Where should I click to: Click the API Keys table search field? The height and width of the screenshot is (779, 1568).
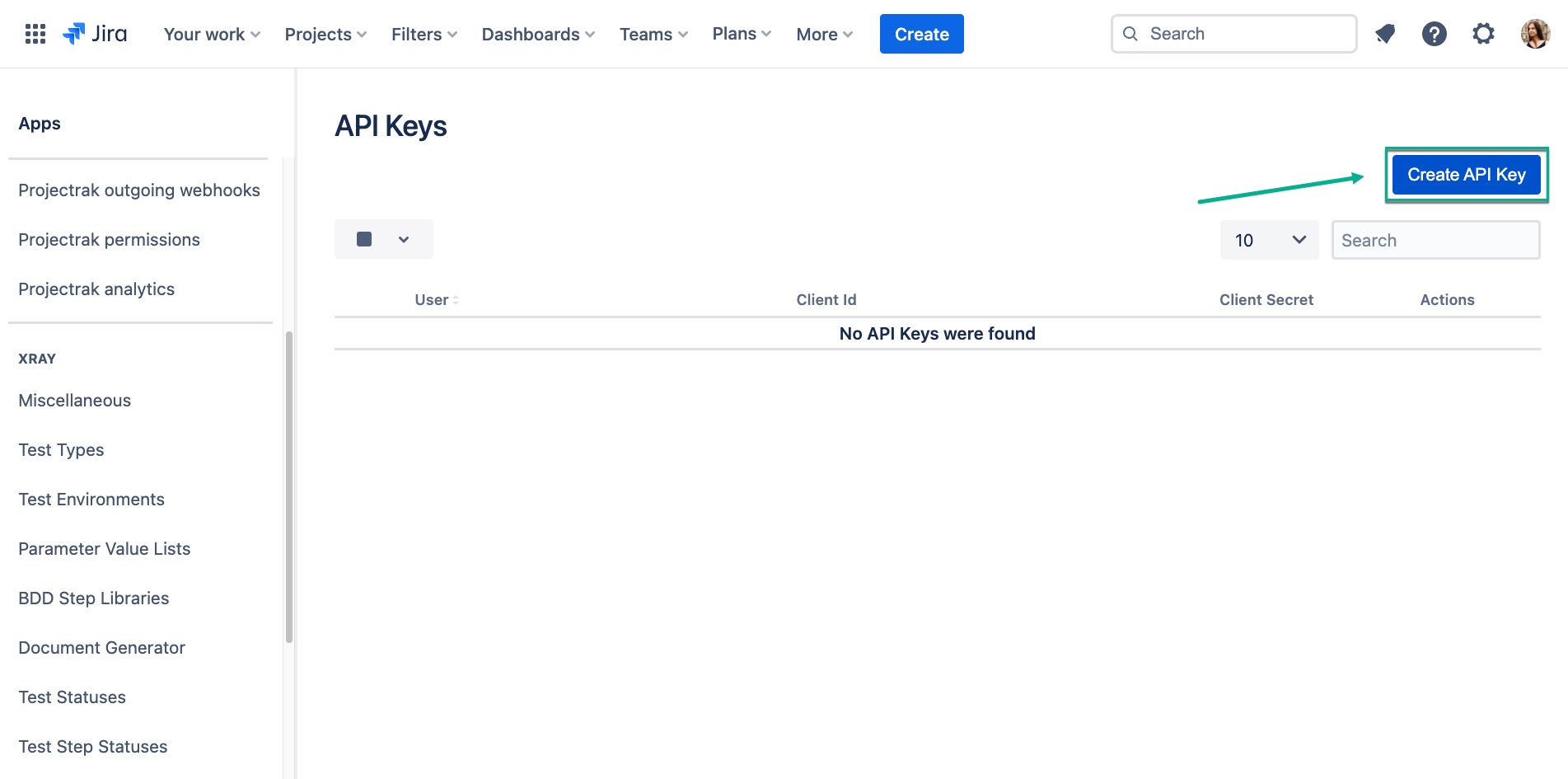coord(1435,241)
